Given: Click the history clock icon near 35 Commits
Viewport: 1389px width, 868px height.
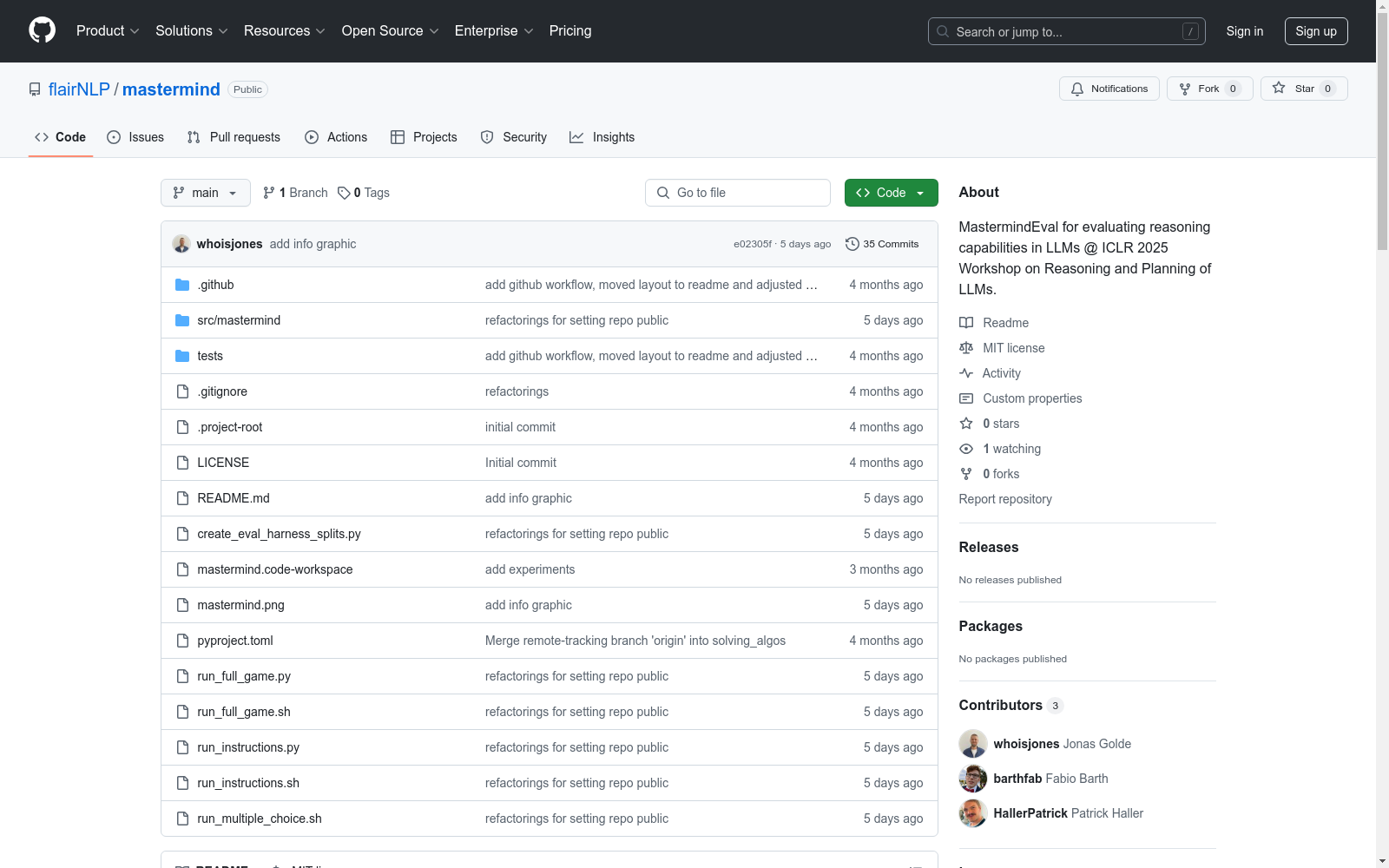Looking at the screenshot, I should pyautogui.click(x=852, y=244).
